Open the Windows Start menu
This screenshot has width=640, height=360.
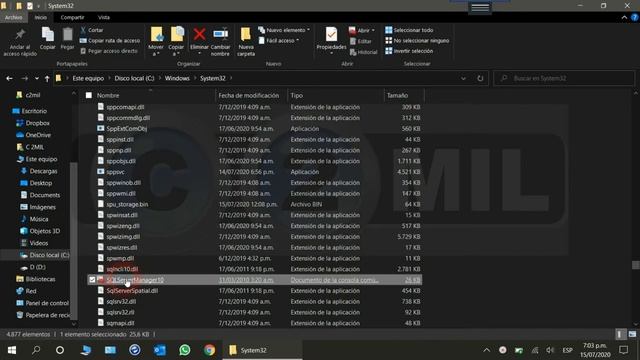coord(11,350)
